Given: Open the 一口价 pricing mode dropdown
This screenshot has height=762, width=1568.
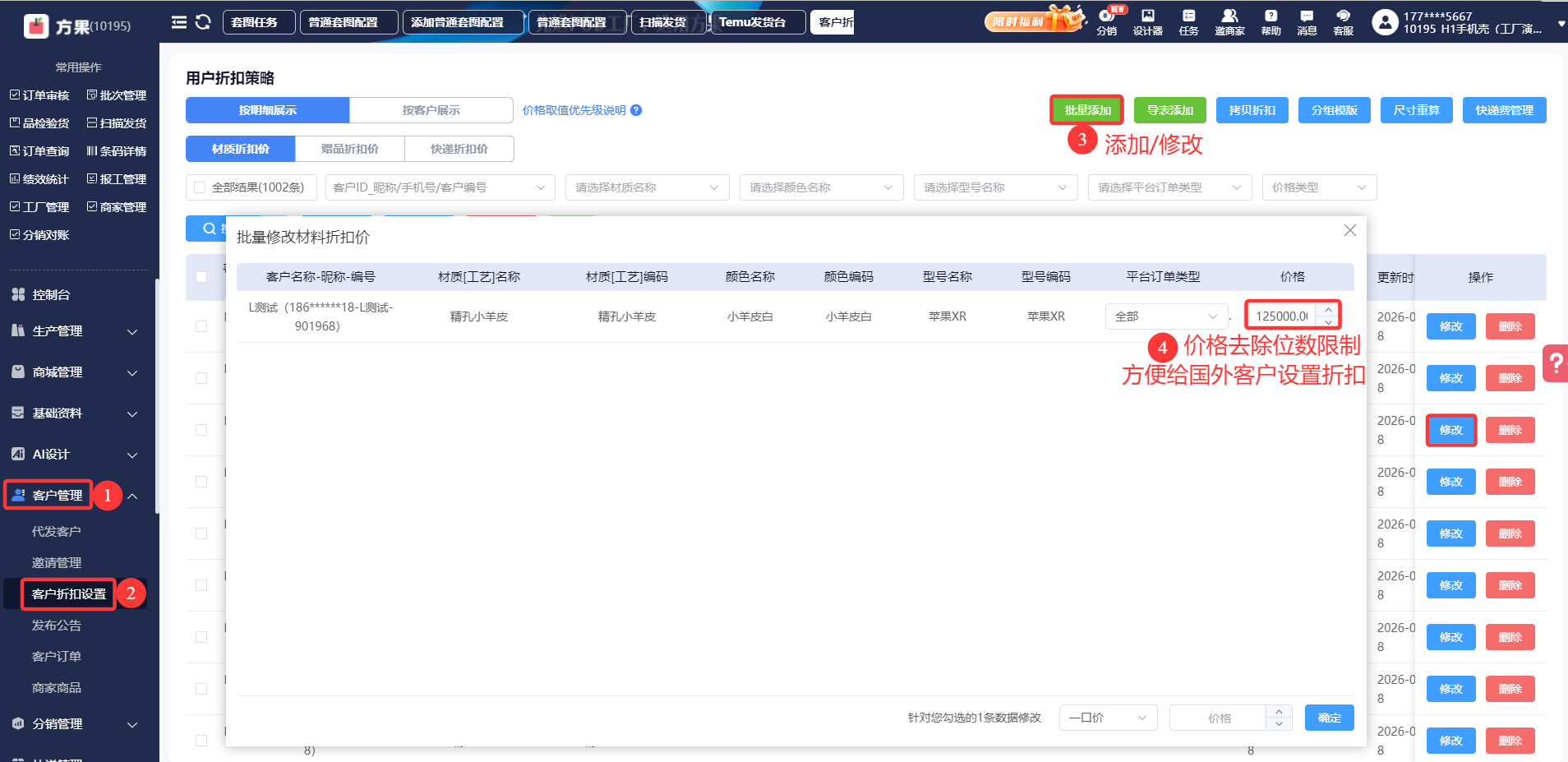Looking at the screenshot, I should click(x=1108, y=718).
